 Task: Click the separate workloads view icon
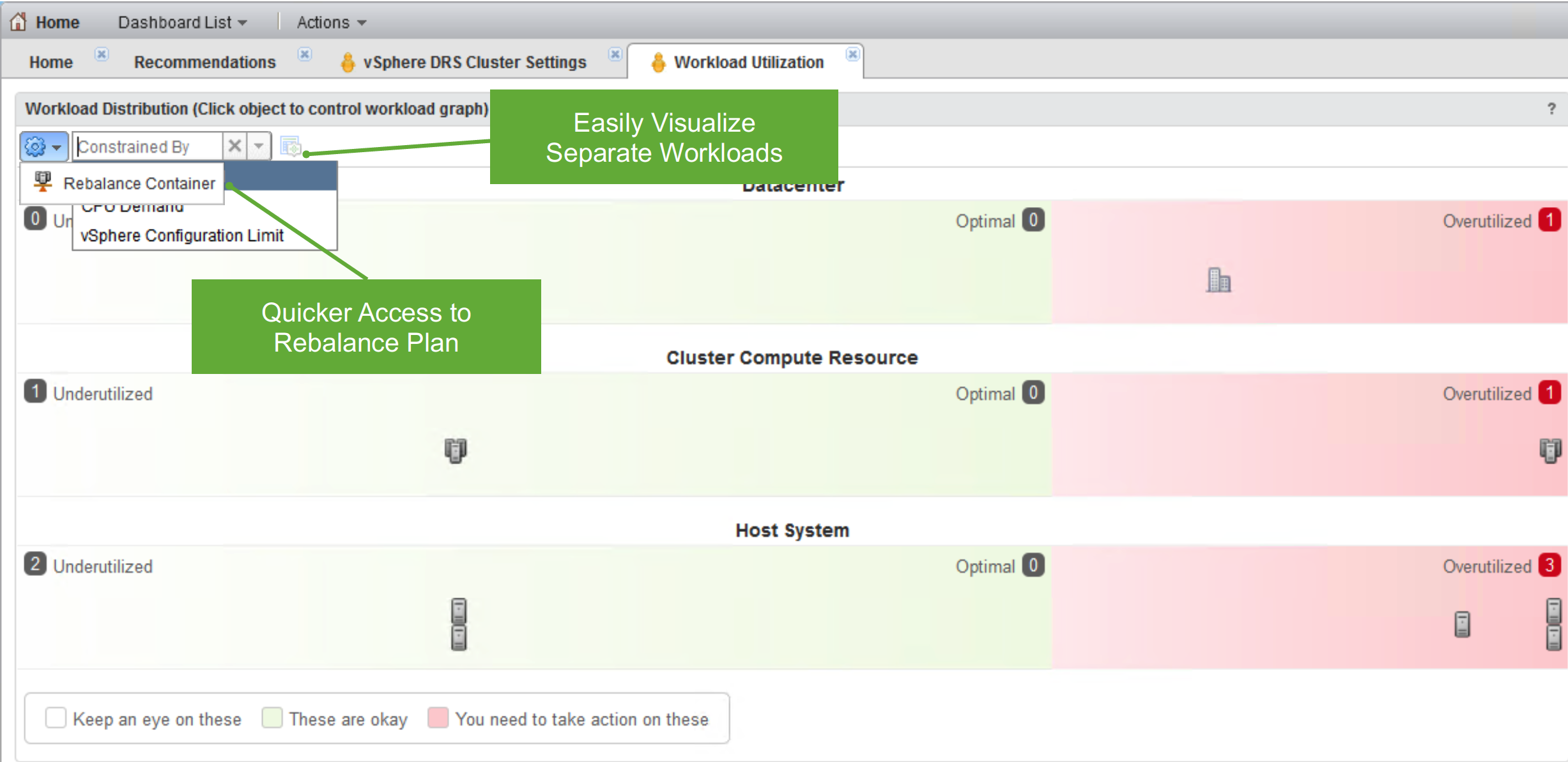(x=291, y=146)
